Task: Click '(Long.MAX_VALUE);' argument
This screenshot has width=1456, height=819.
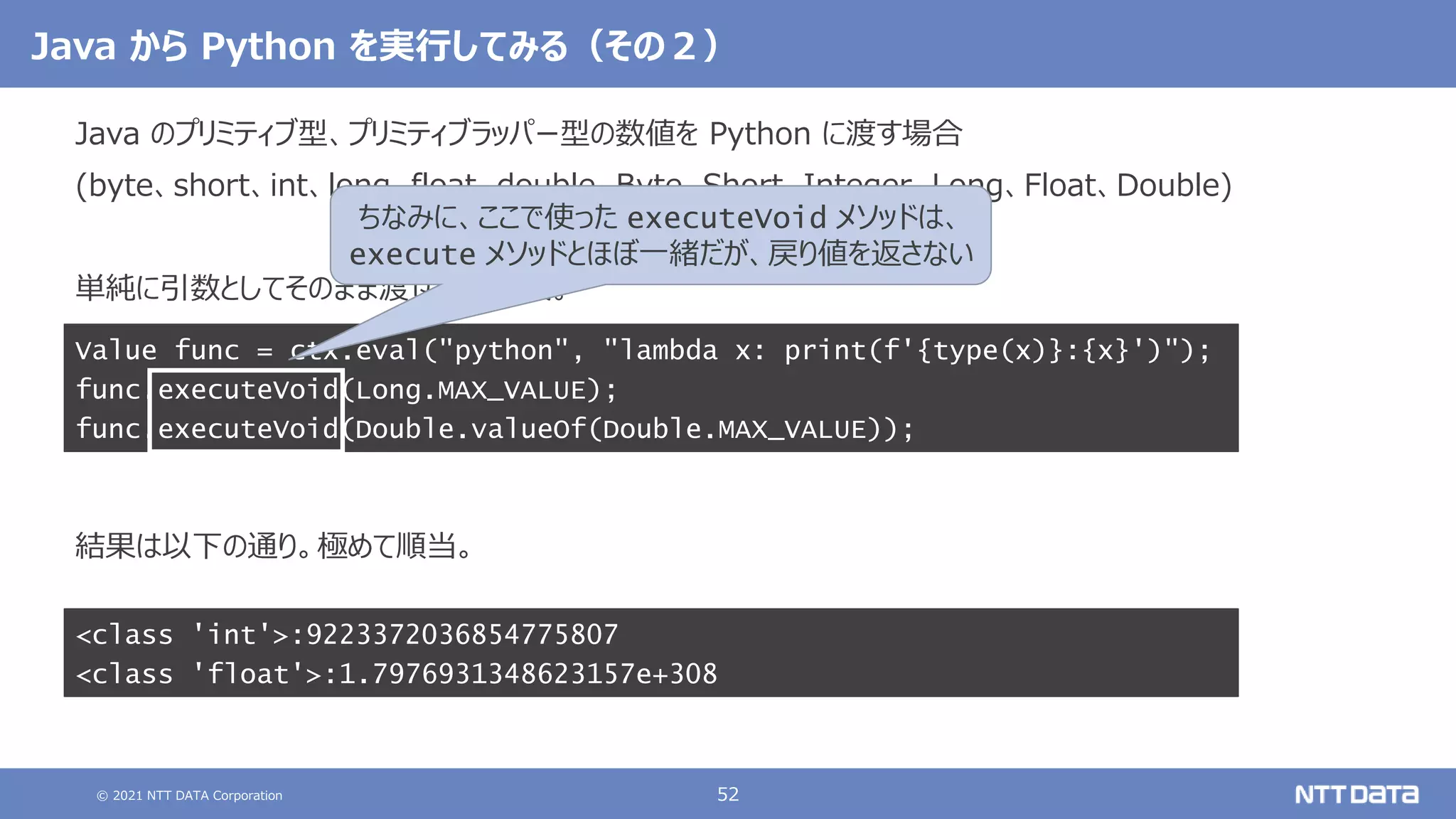Action: (x=481, y=390)
